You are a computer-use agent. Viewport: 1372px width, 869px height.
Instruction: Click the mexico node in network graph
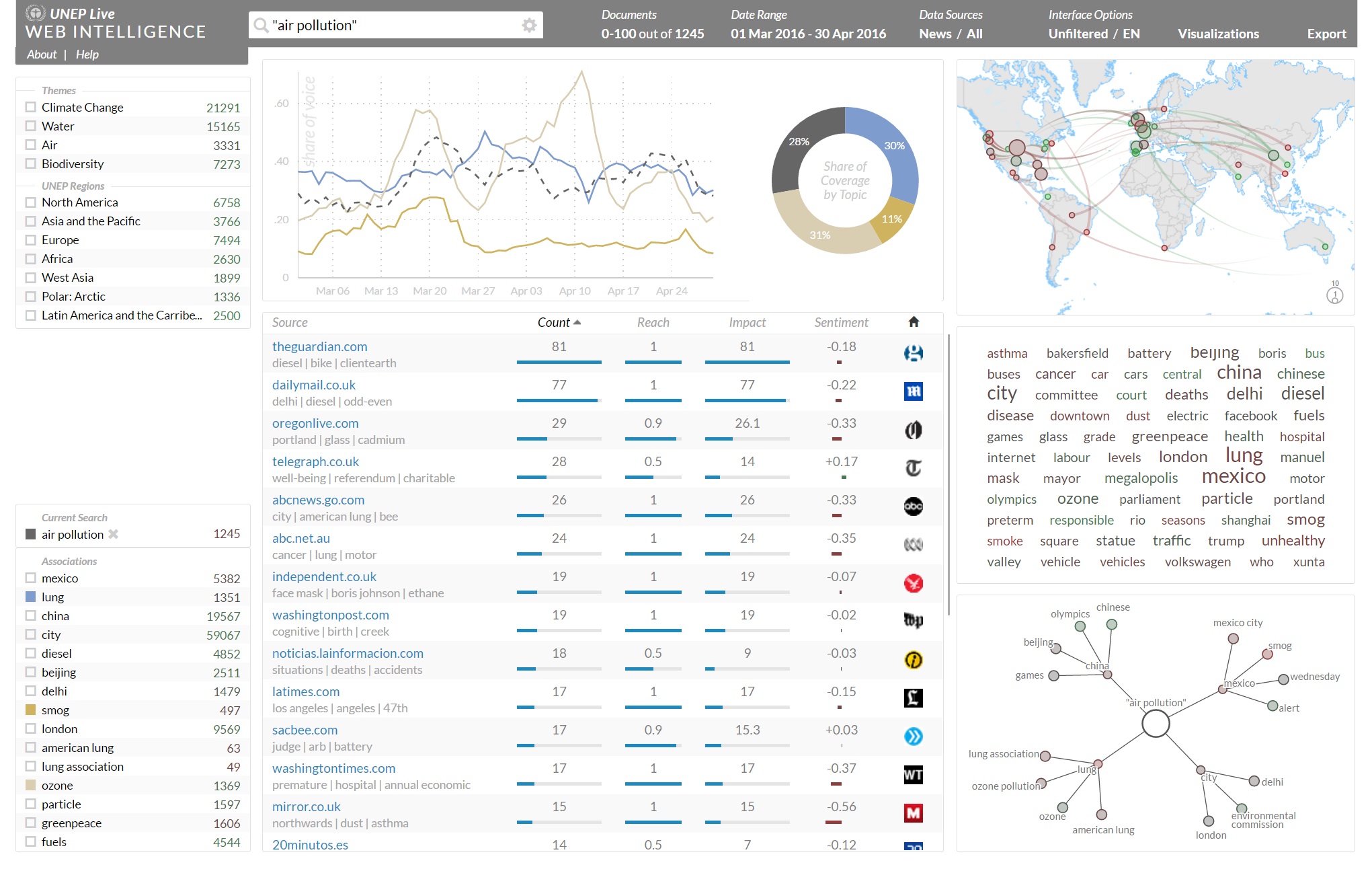pyautogui.click(x=1223, y=689)
